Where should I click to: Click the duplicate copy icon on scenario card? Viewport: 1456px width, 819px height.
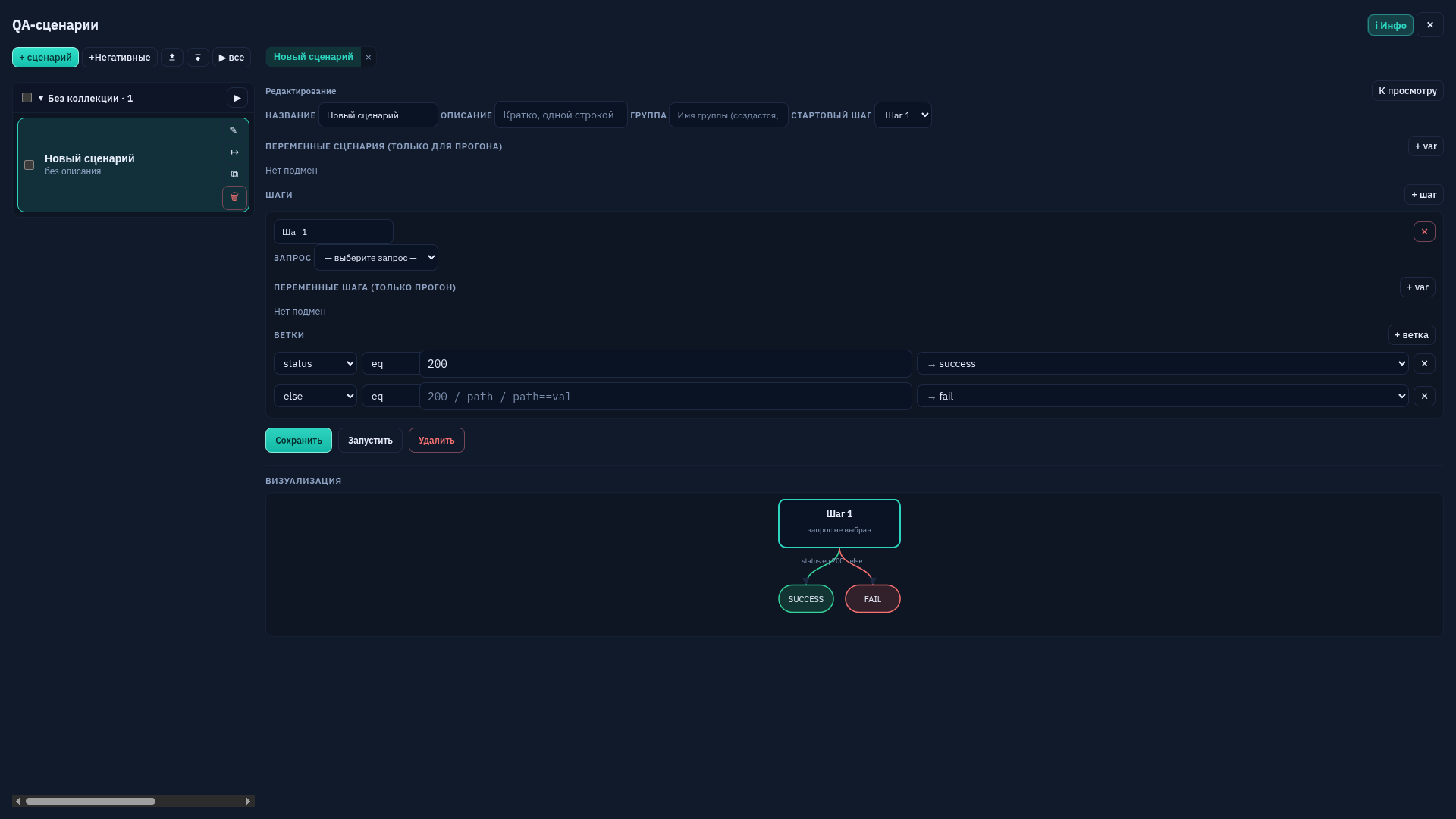pyautogui.click(x=234, y=174)
